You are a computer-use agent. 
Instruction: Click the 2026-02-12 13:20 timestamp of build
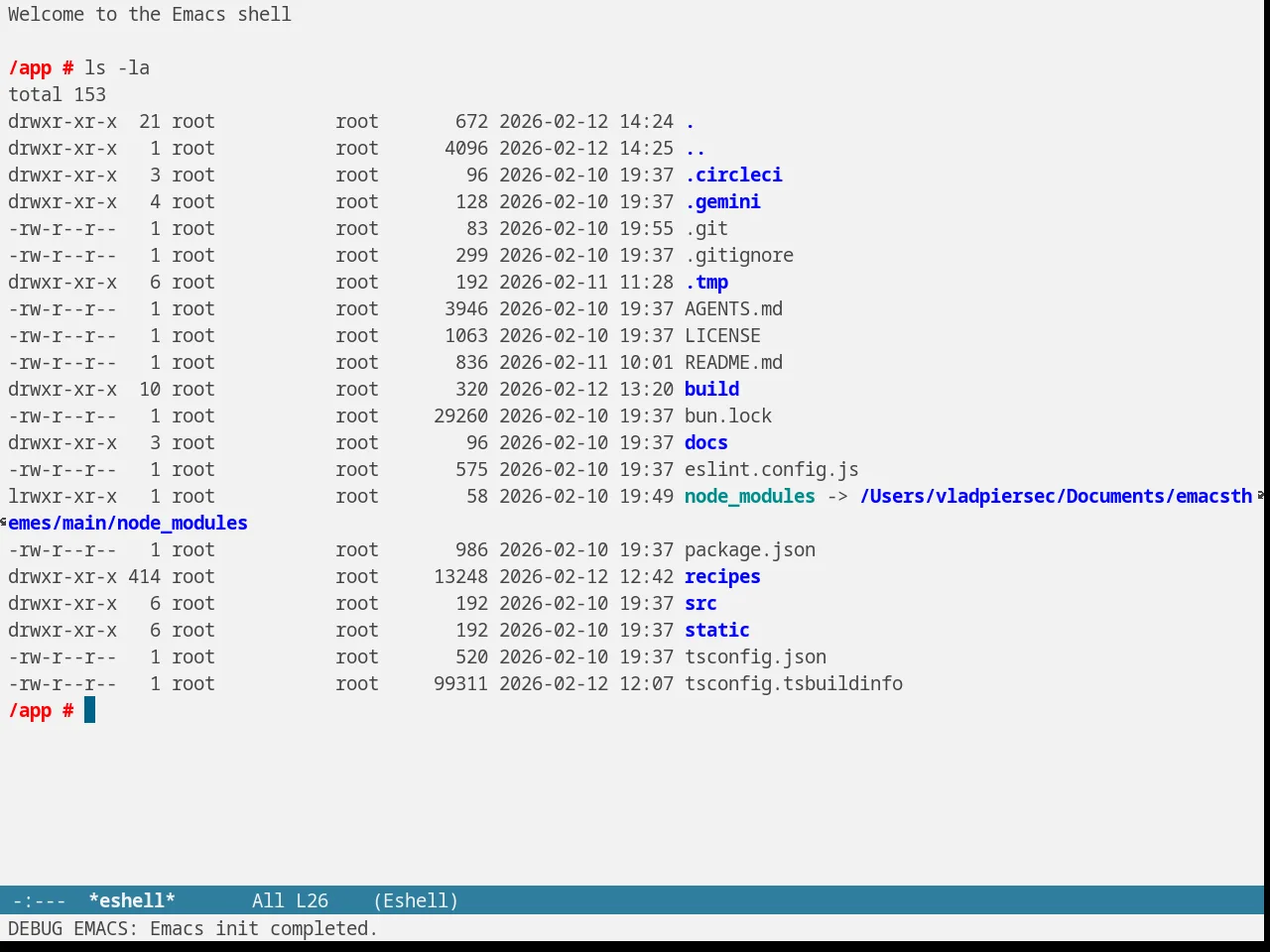point(586,390)
